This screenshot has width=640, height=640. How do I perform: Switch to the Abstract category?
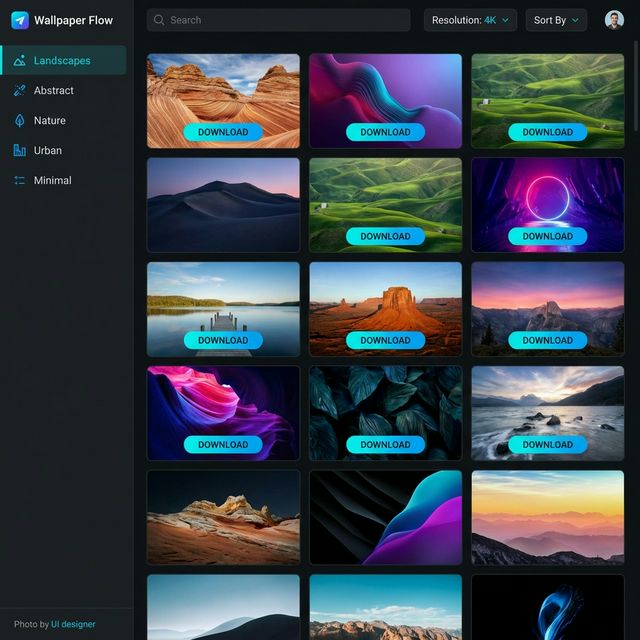[64, 90]
